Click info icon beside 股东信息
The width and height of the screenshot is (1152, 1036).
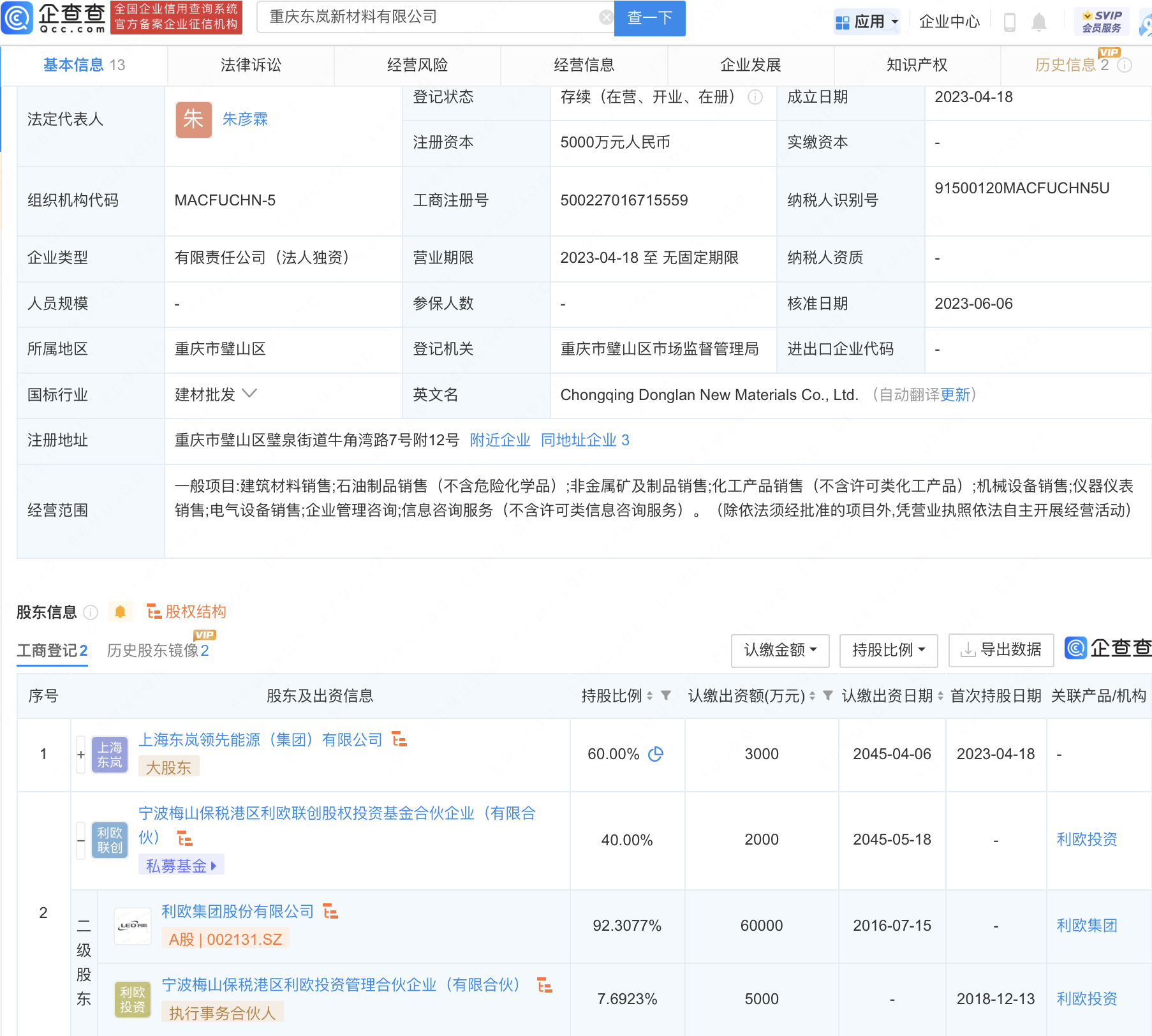tap(91, 612)
